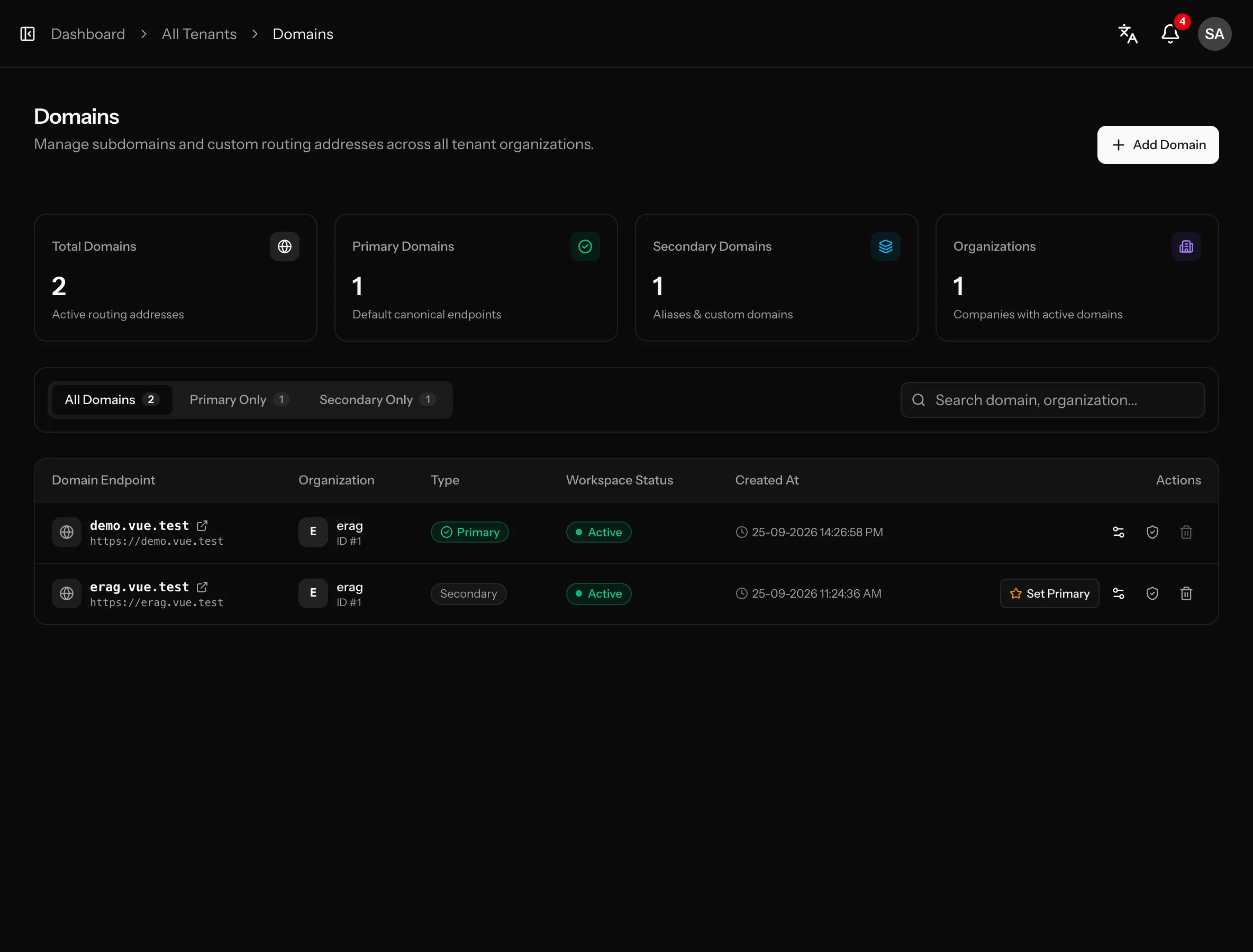This screenshot has width=1253, height=952.
Task: Click the 25-09-2026 14:26:58 PM timestamp
Action: click(x=817, y=532)
